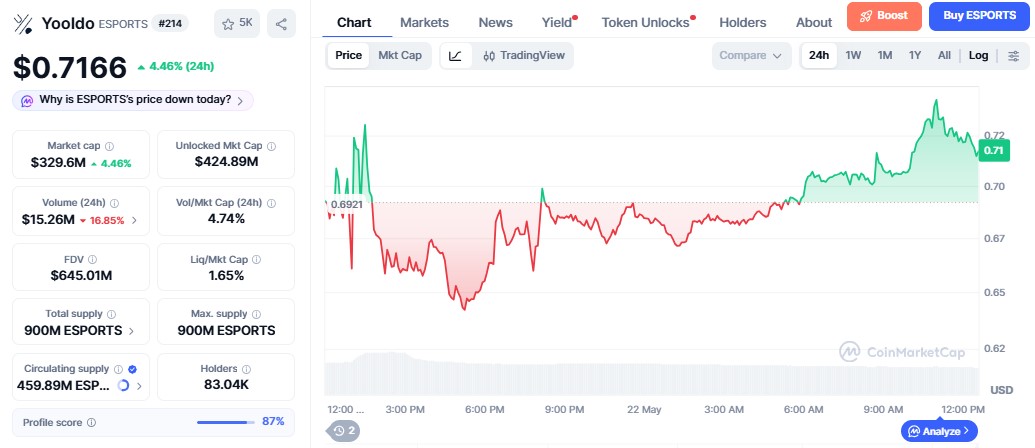Expand the Volume (24h) details chevron
The height and width of the screenshot is (448, 1035).
point(135,220)
